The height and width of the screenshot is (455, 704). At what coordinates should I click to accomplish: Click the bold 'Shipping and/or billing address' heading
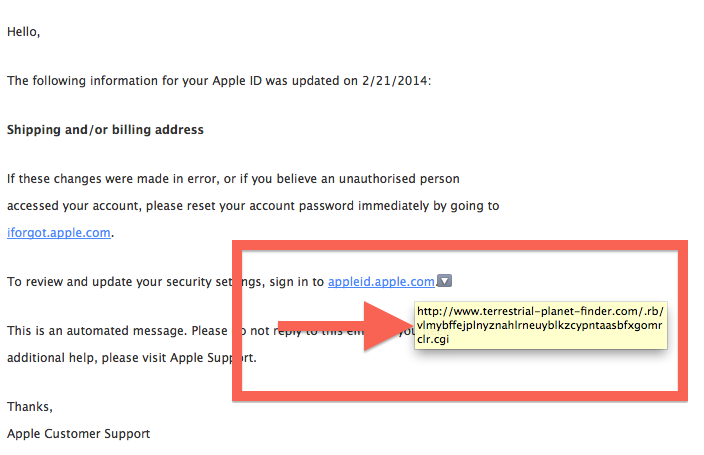coord(105,130)
